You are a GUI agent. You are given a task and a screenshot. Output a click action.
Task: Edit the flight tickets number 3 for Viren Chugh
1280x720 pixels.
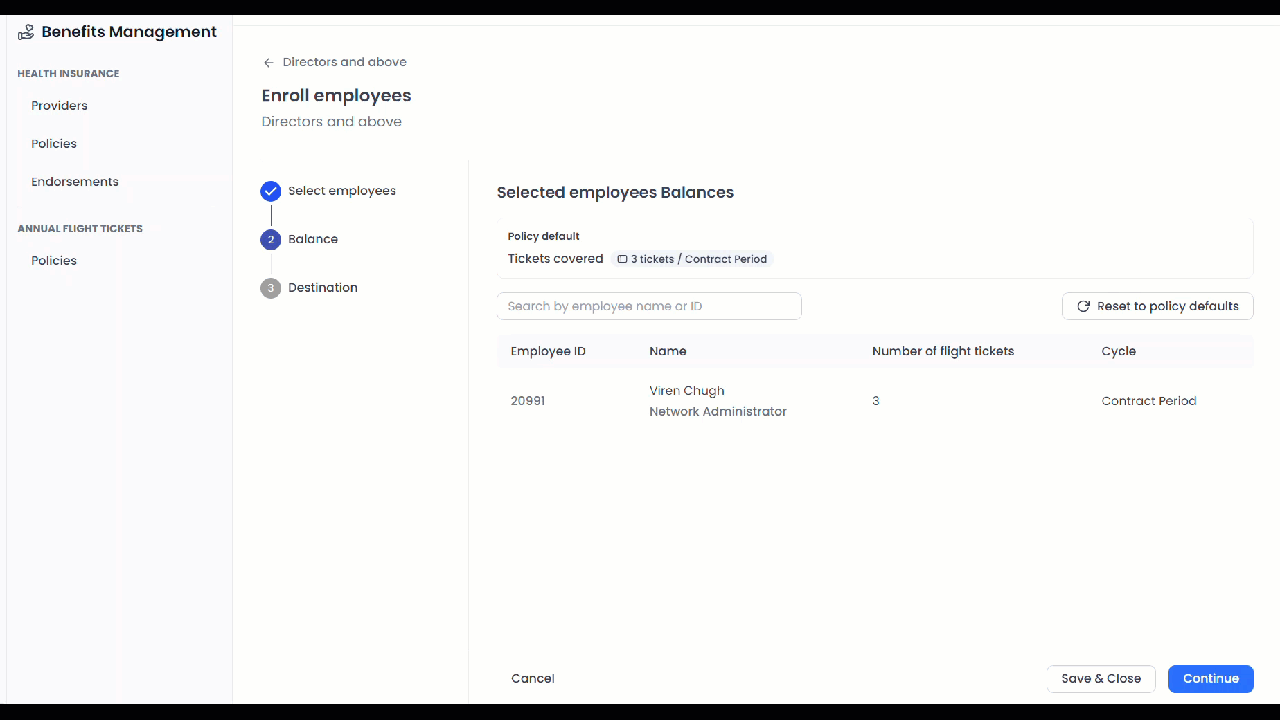876,401
